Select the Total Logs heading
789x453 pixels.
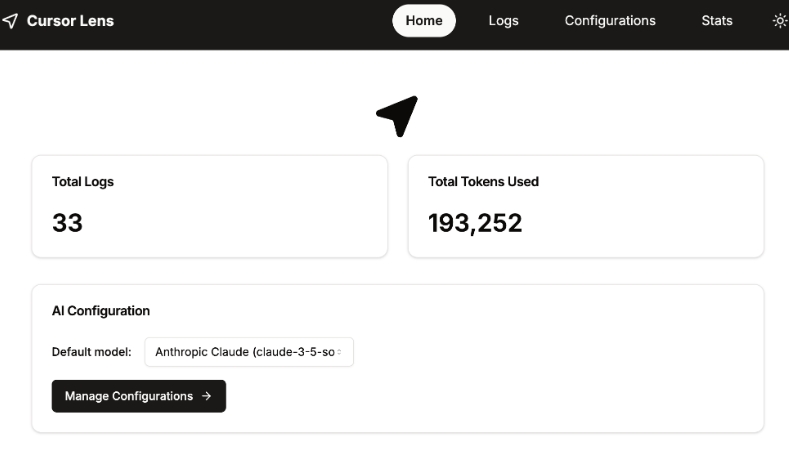[83, 182]
